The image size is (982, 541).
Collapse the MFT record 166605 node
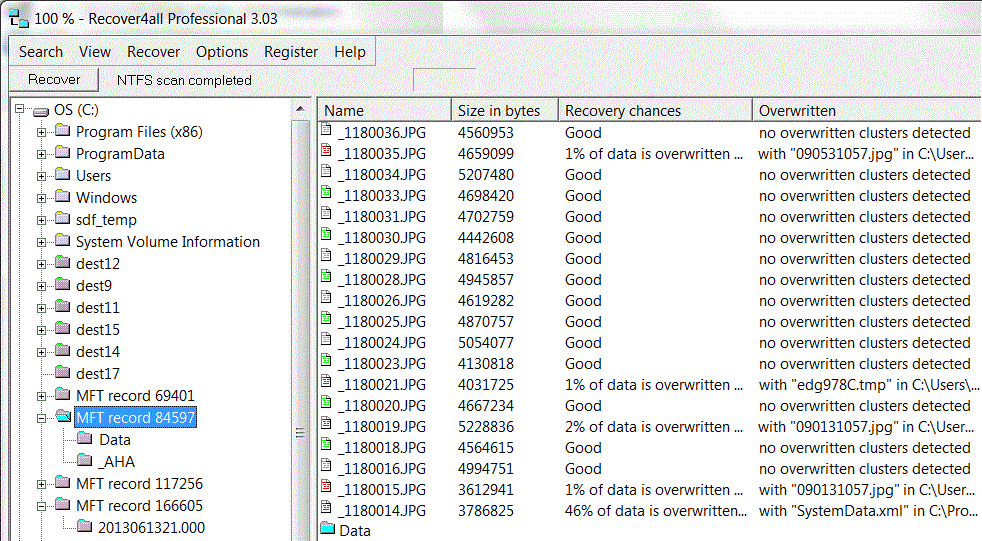[41, 506]
